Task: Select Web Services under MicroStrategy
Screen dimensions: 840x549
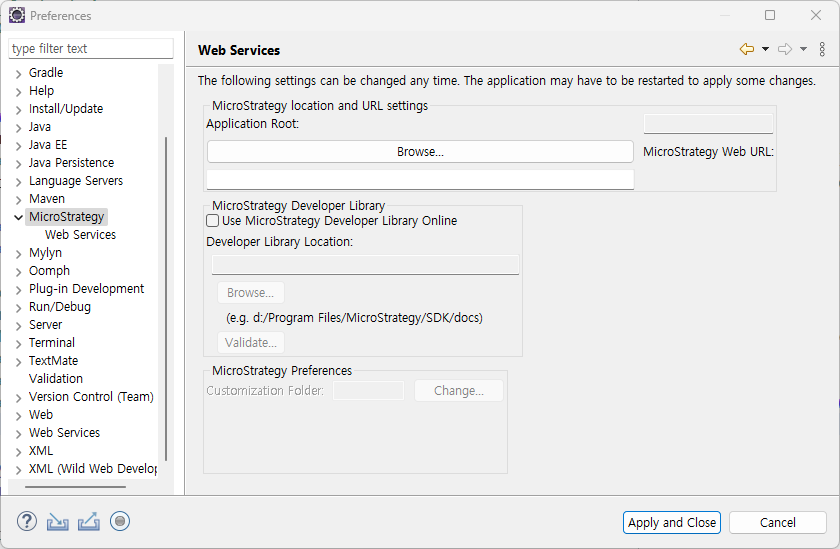Action: 80,235
